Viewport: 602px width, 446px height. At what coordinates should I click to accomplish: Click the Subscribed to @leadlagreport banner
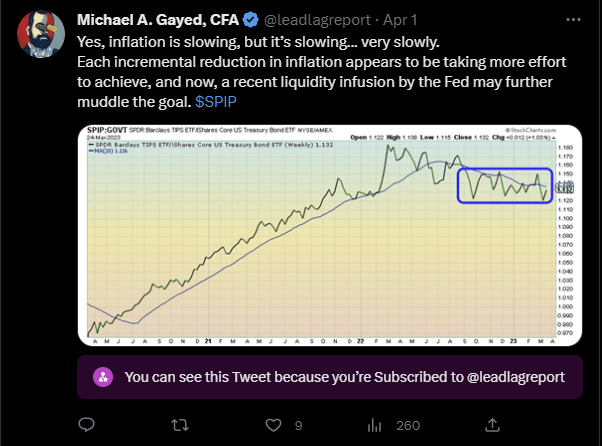(330, 377)
